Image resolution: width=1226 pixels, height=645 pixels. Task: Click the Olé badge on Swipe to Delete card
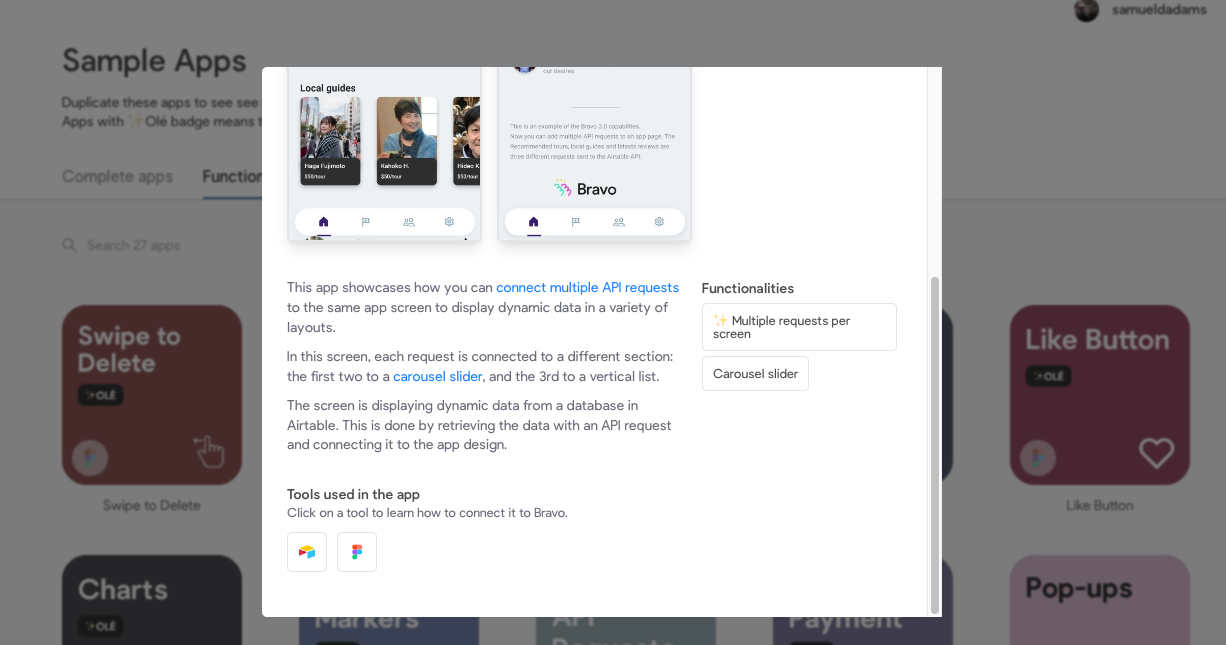click(x=101, y=395)
